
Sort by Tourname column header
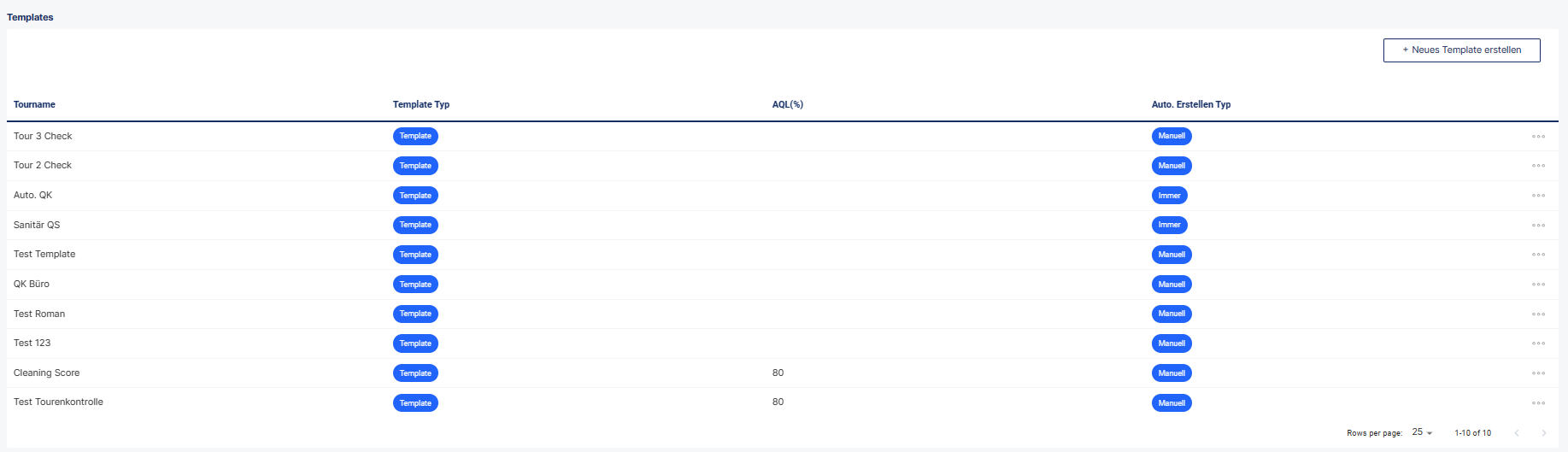coord(34,104)
